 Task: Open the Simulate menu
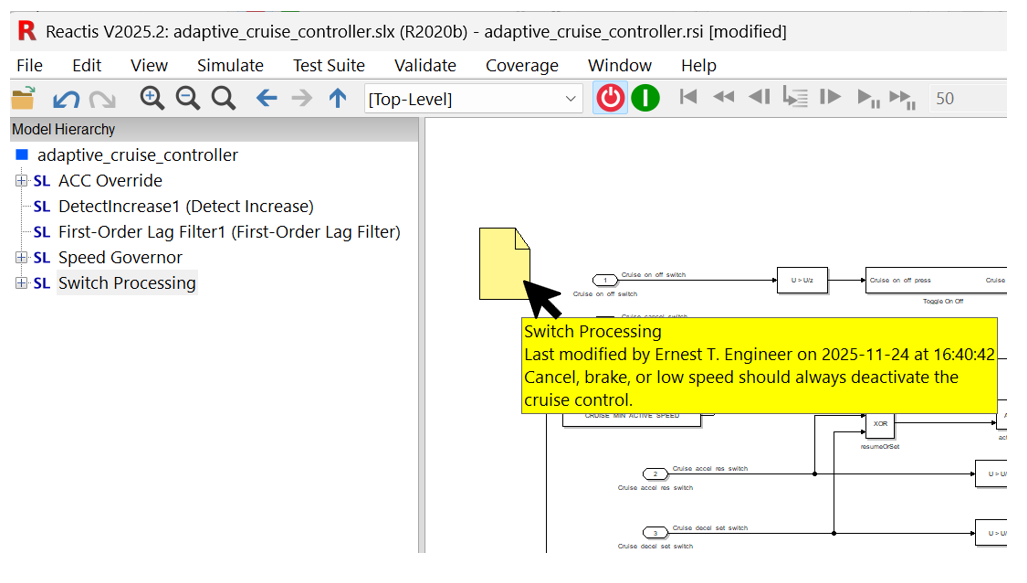pyautogui.click(x=230, y=65)
